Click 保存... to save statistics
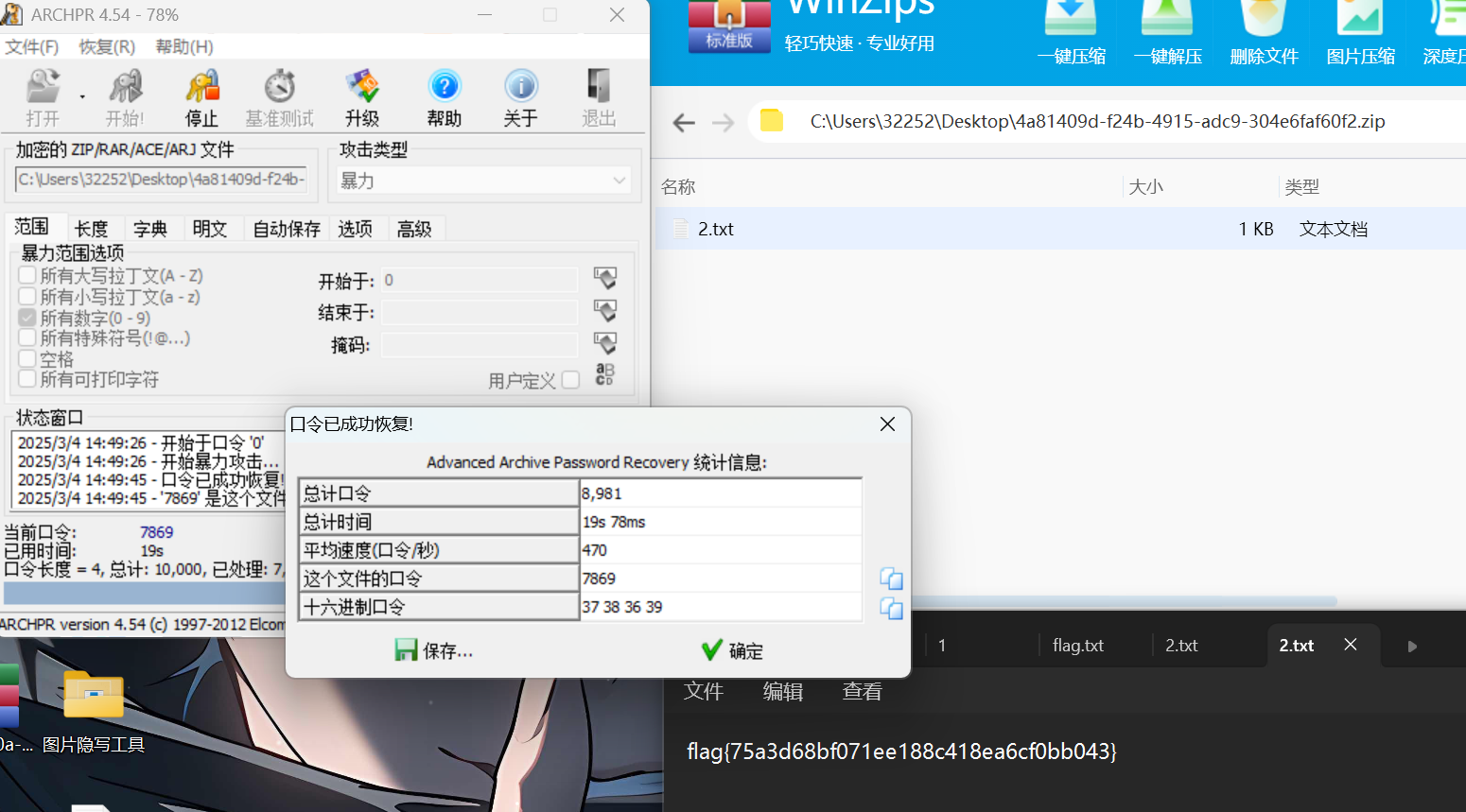Image resolution: width=1466 pixels, height=812 pixels. point(433,650)
